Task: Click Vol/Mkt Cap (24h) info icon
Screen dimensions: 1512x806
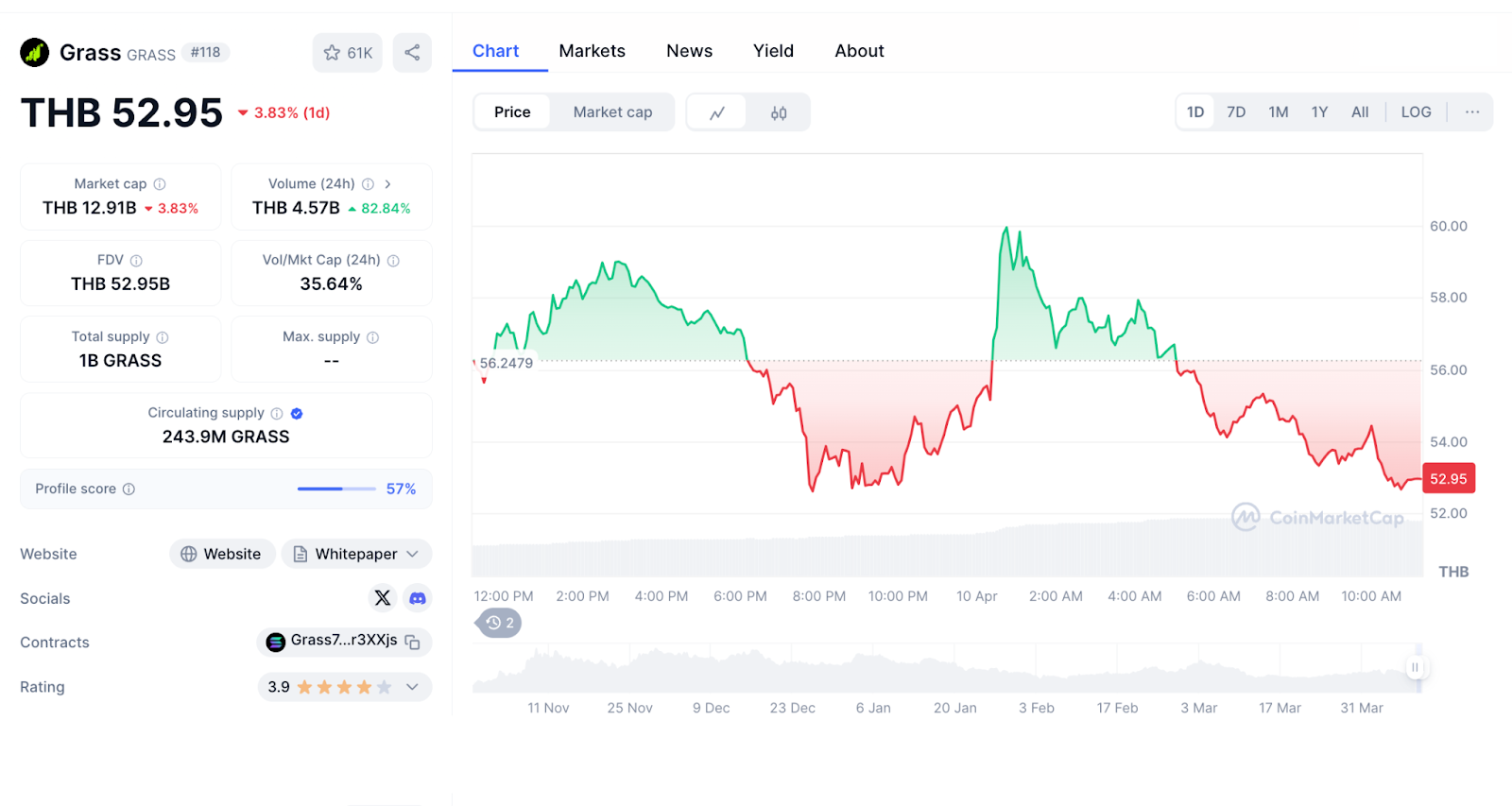Action: coord(393,261)
